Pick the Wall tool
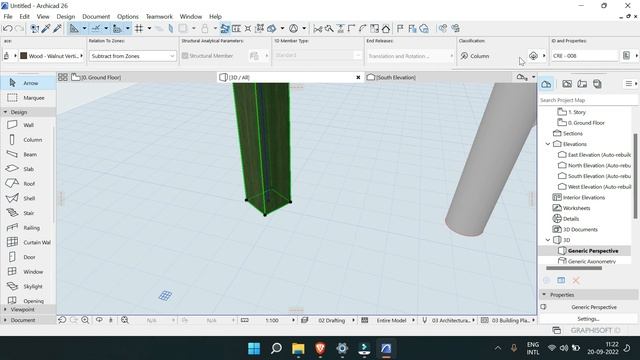This screenshot has width=640, height=360. coord(28,125)
